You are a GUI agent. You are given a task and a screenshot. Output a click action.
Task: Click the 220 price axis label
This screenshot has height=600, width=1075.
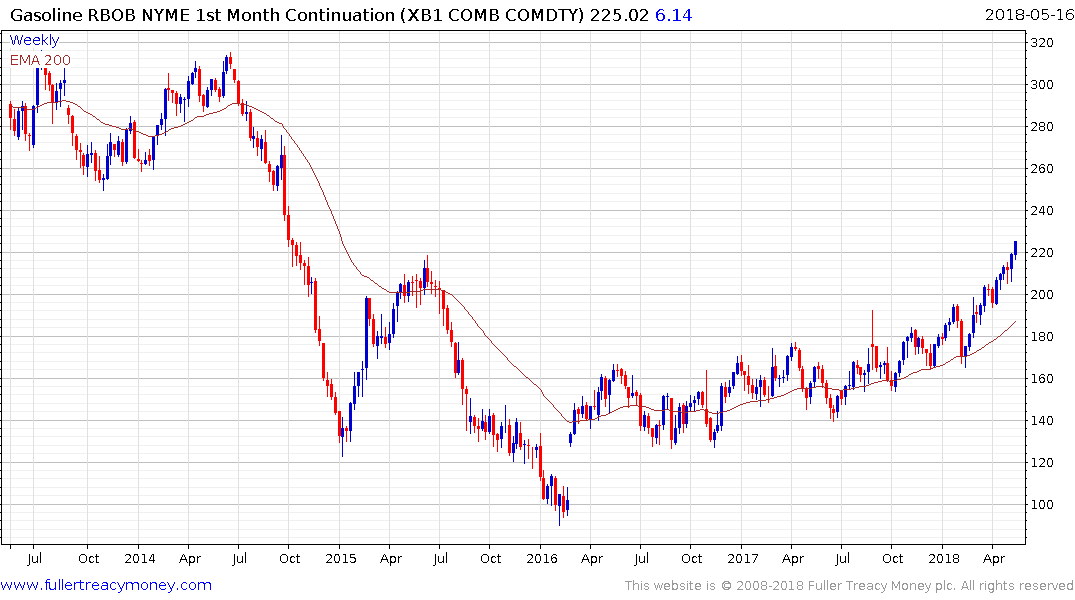pyautogui.click(x=1042, y=252)
